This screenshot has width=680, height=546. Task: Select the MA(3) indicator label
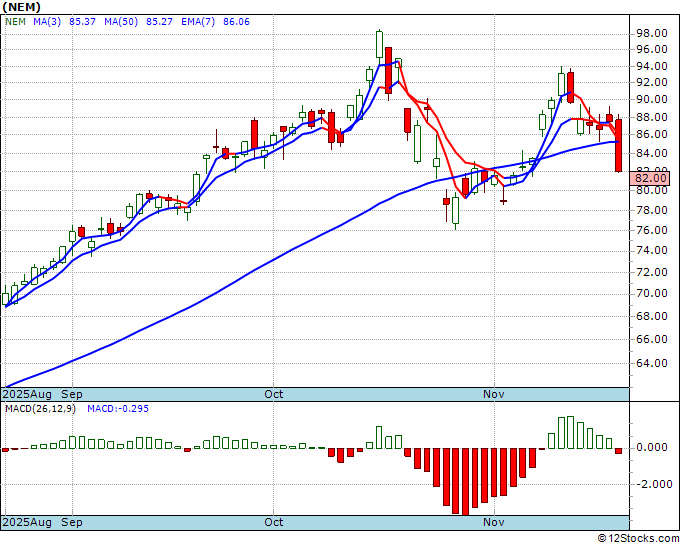point(47,22)
